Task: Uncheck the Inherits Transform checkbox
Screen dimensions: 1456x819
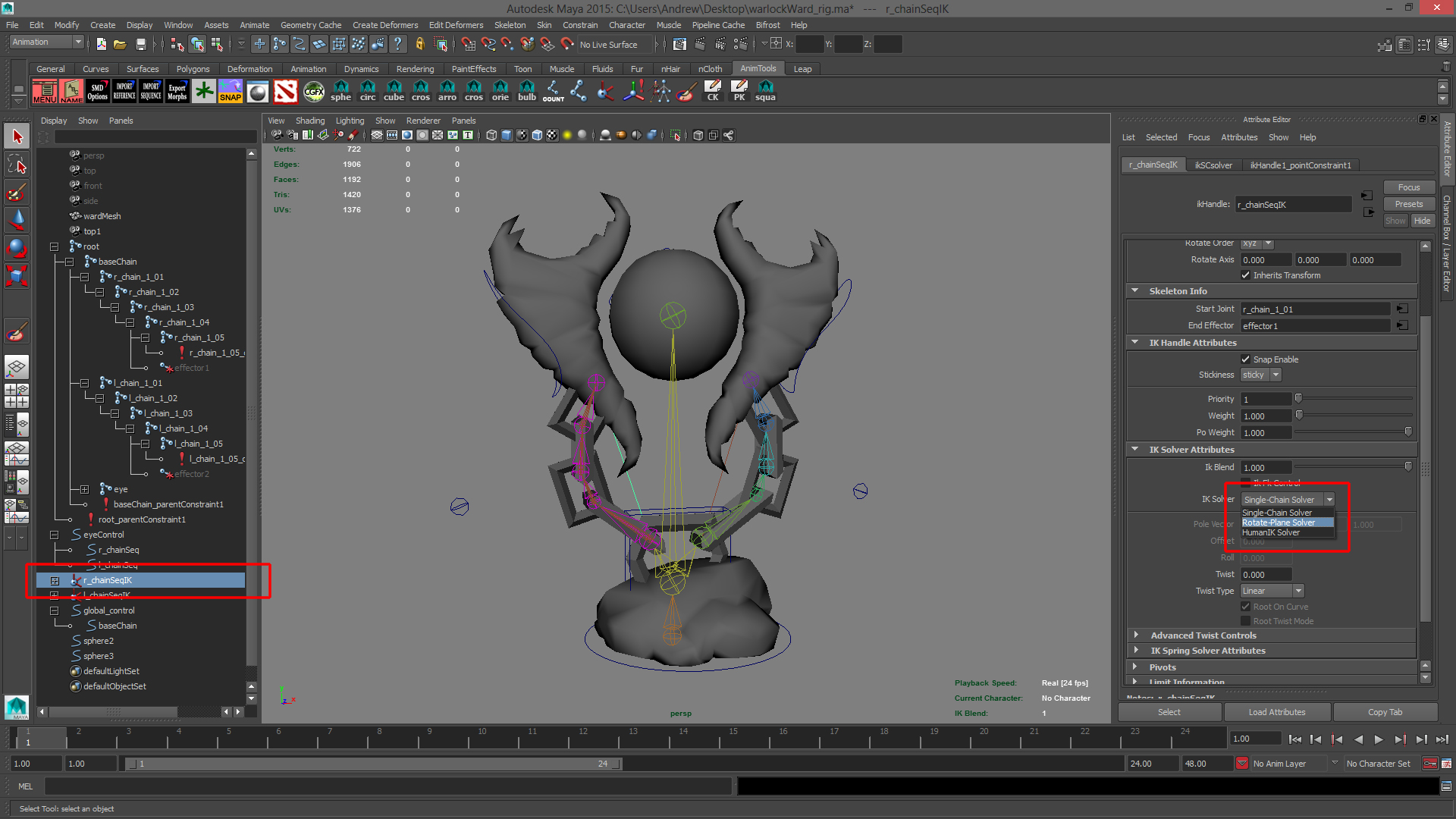Action: click(x=1245, y=275)
